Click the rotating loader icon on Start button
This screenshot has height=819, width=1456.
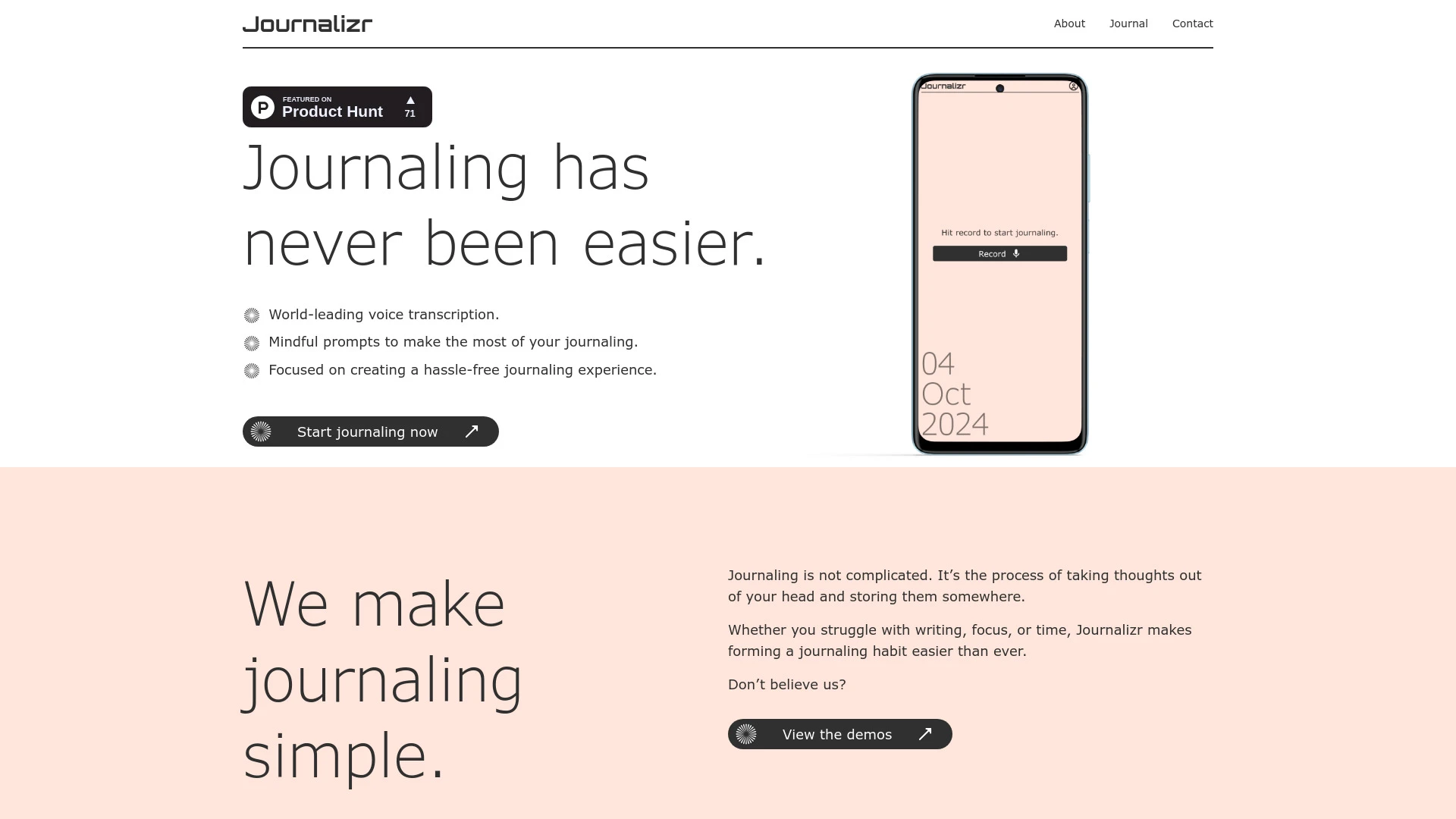pos(261,432)
